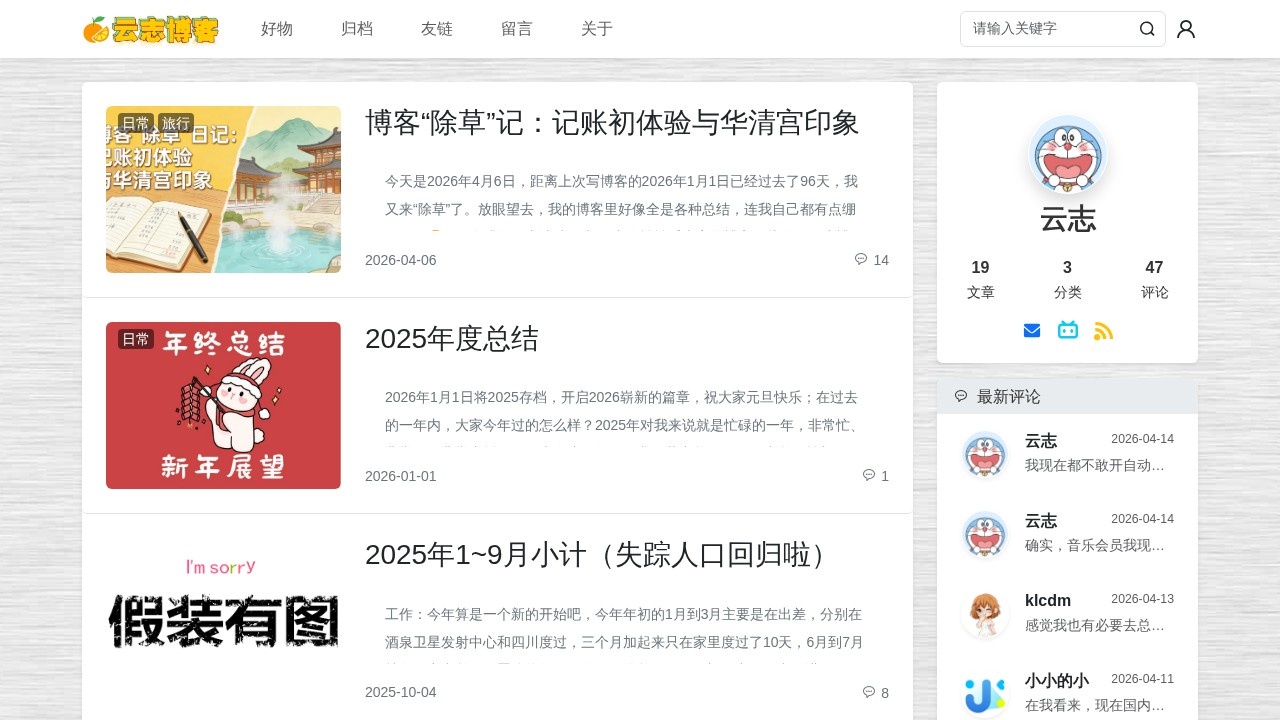Screen dimensions: 1280x720
Task: Open the user profile icon at top right
Action: [x=1186, y=29]
